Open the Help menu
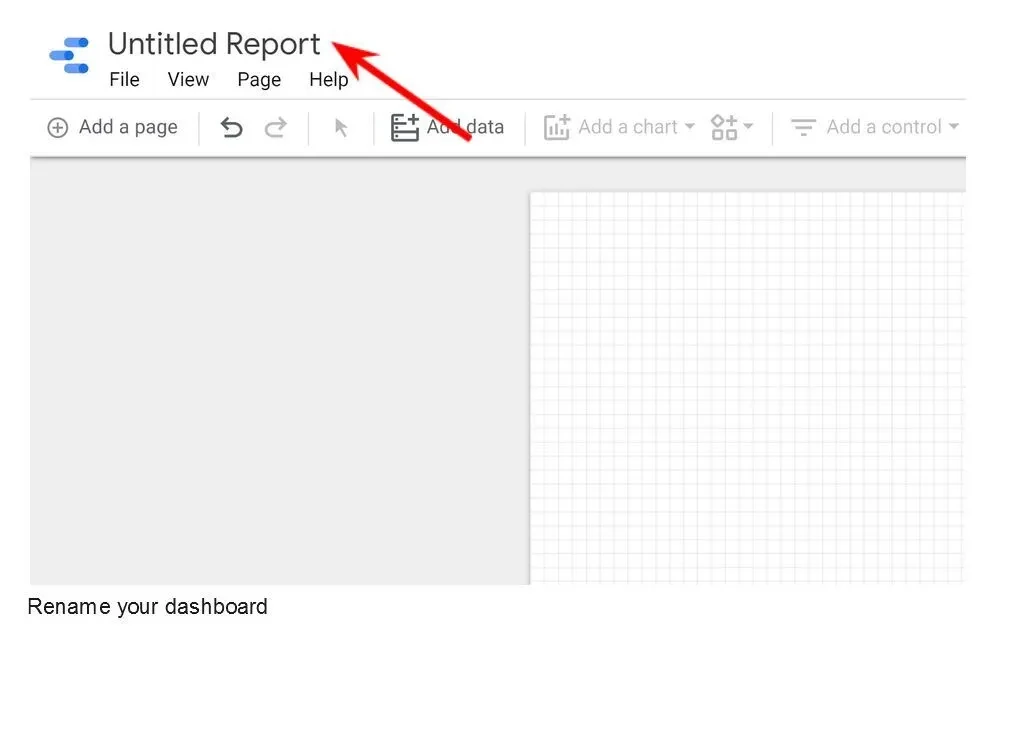This screenshot has height=732, width=1030. (328, 80)
